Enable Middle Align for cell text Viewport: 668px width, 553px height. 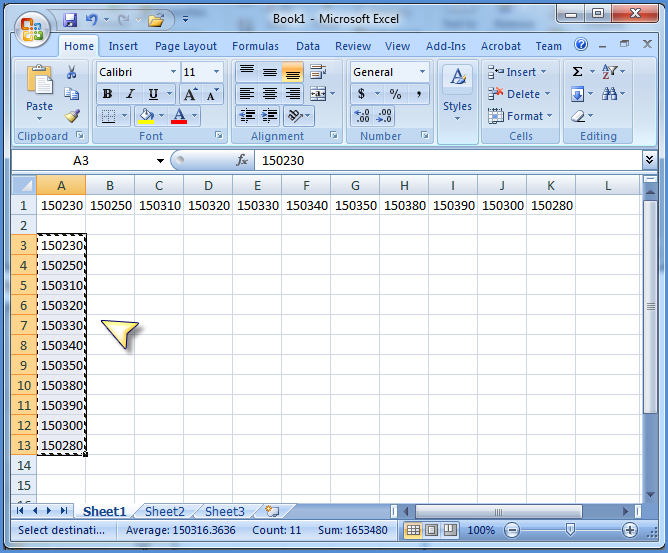click(x=270, y=72)
